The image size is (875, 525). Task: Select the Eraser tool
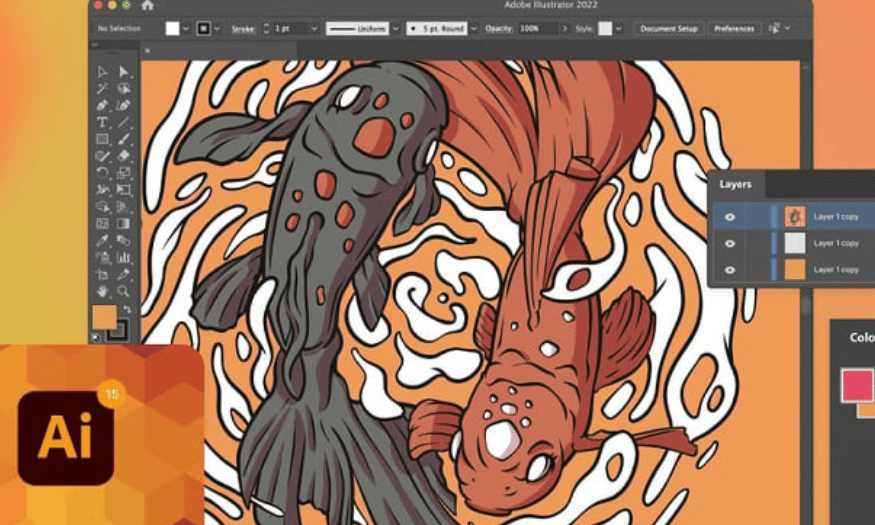[x=123, y=156]
